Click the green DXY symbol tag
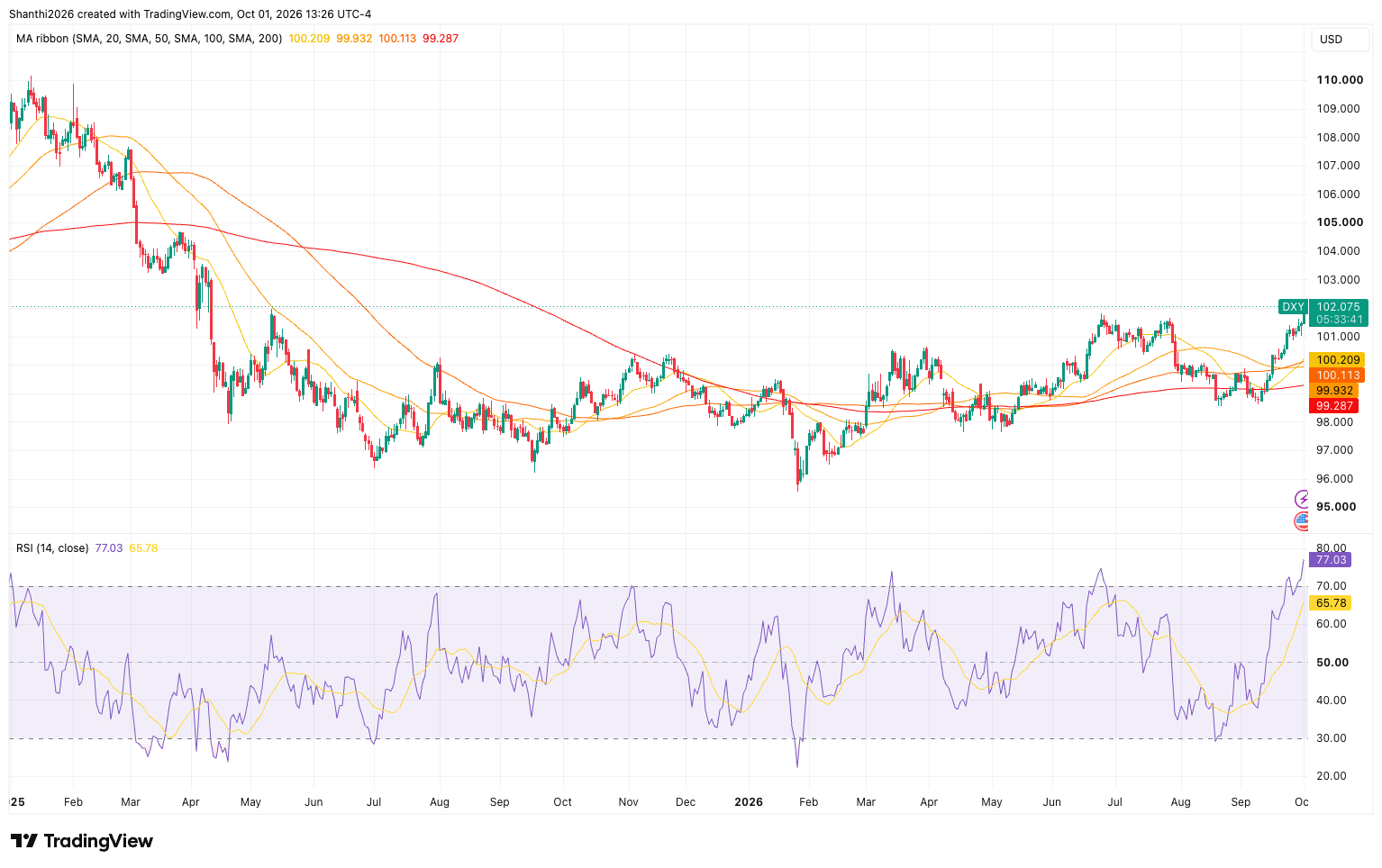1382x868 pixels. pos(1293,307)
